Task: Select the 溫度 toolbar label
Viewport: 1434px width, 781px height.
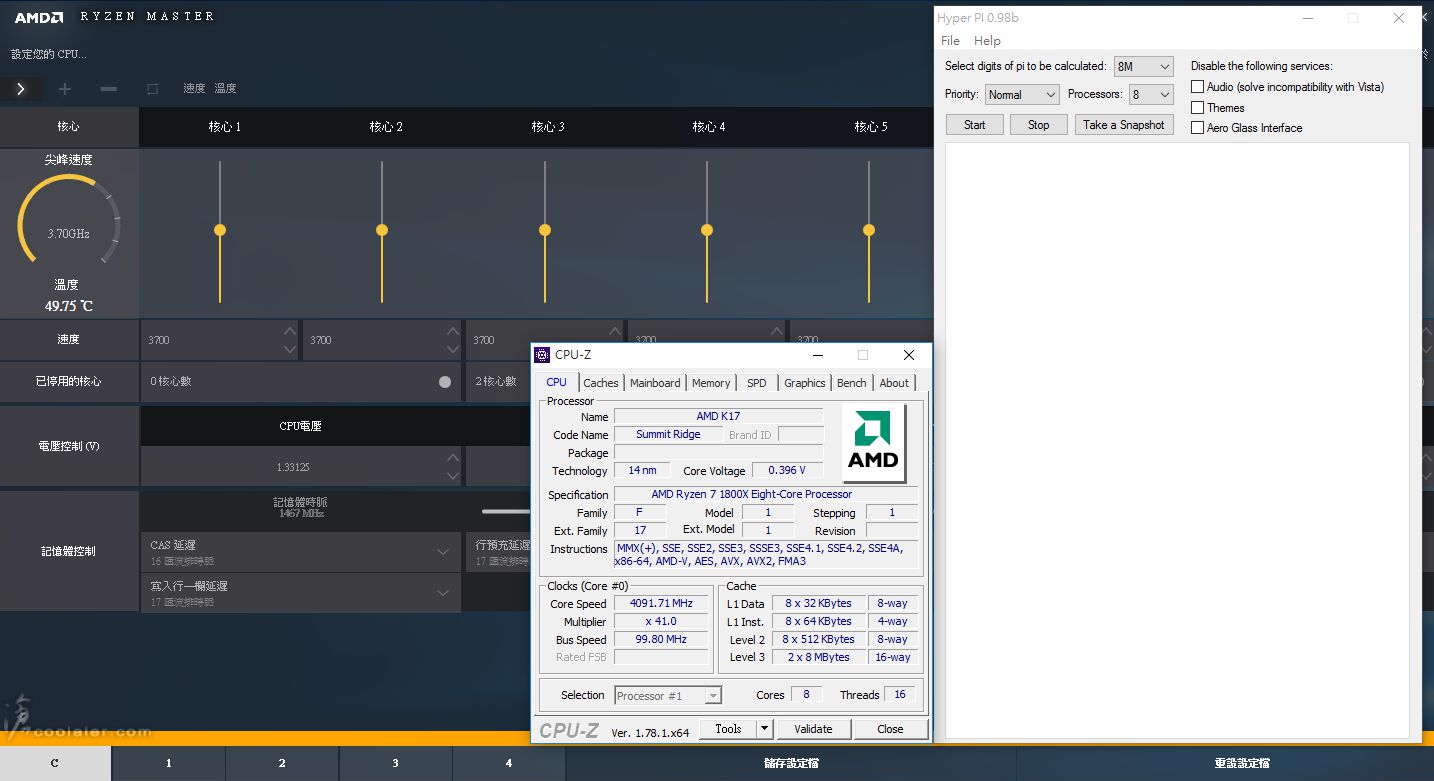Action: (x=226, y=89)
